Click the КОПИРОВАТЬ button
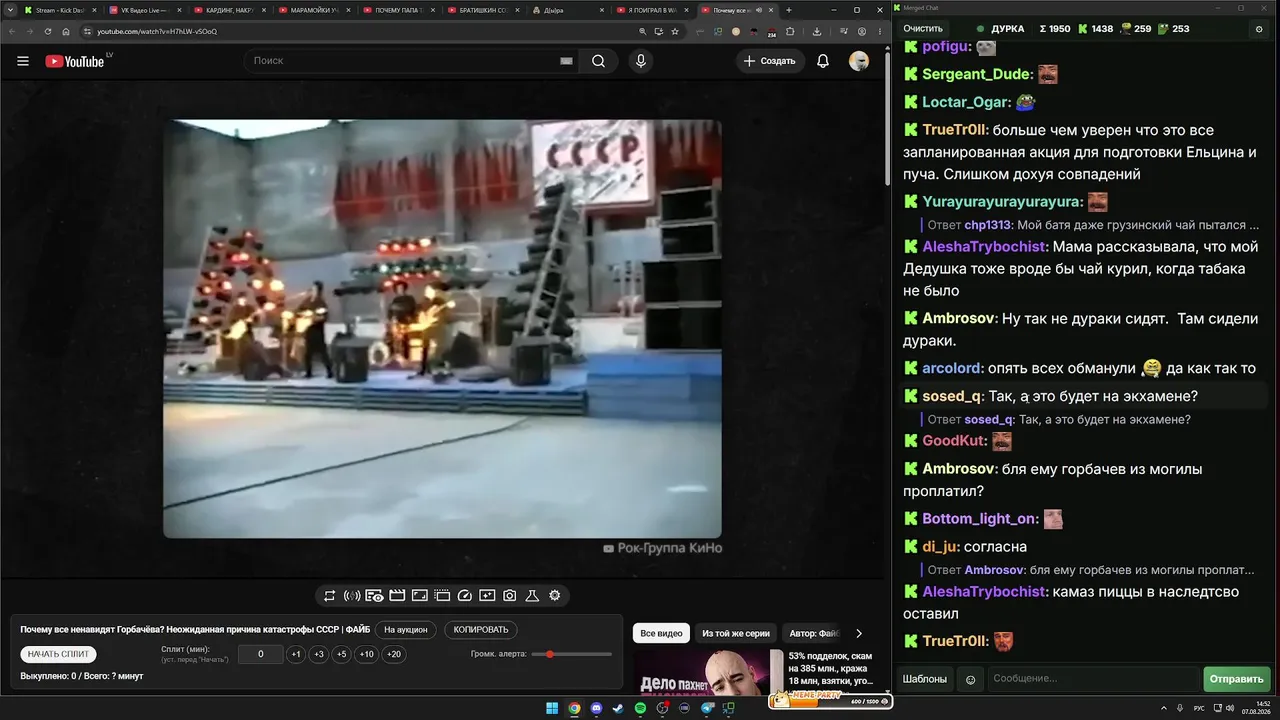Viewport: 1280px width, 720px height. tap(481, 630)
